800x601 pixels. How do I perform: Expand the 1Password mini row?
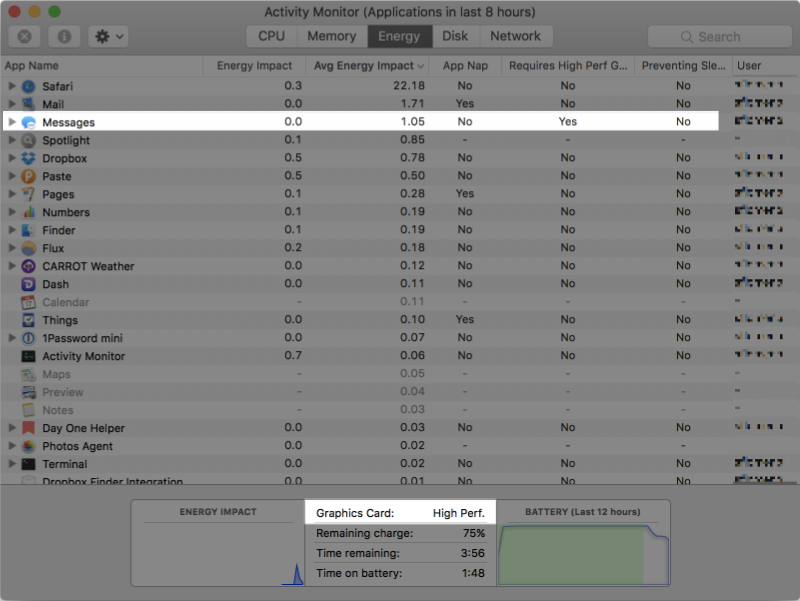pyautogui.click(x=12, y=338)
